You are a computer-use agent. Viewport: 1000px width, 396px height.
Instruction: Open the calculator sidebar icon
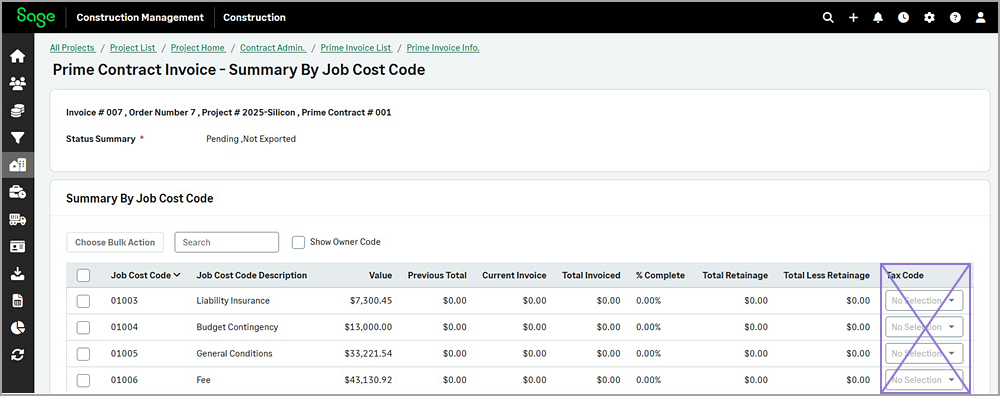point(17,300)
